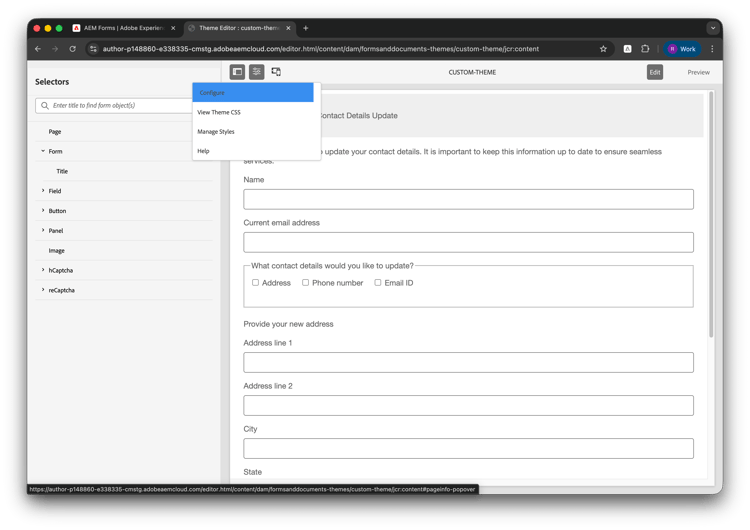
Task: Switch to the AEM Forms tab
Action: tap(124, 28)
